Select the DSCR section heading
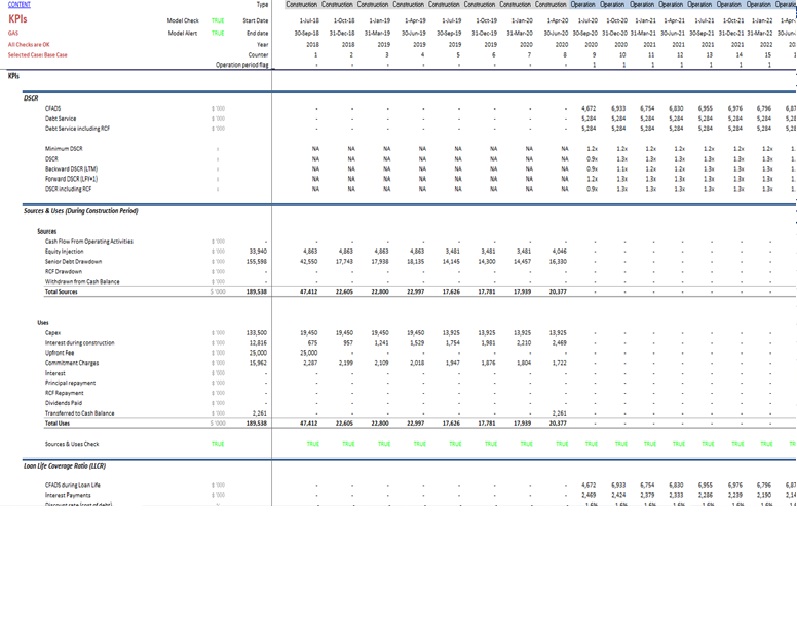The height and width of the screenshot is (637, 797). point(31,98)
